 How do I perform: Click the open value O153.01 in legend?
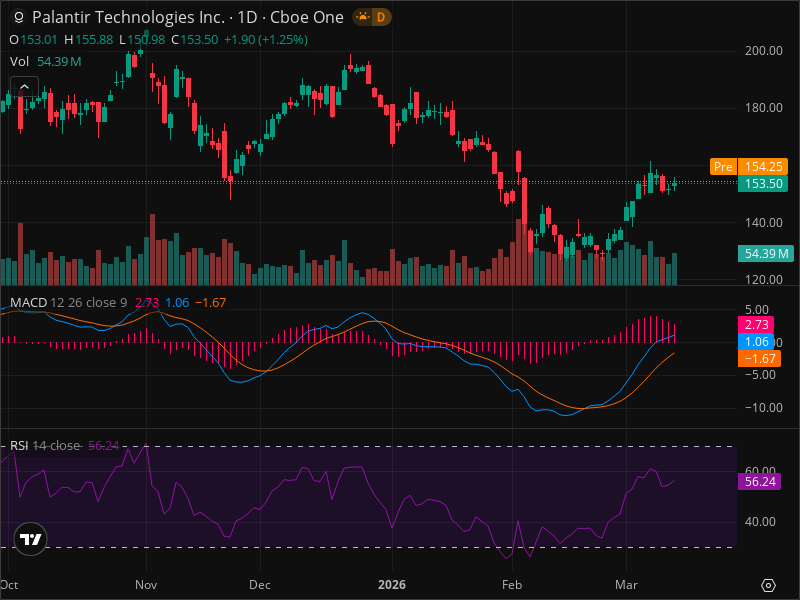pos(33,40)
